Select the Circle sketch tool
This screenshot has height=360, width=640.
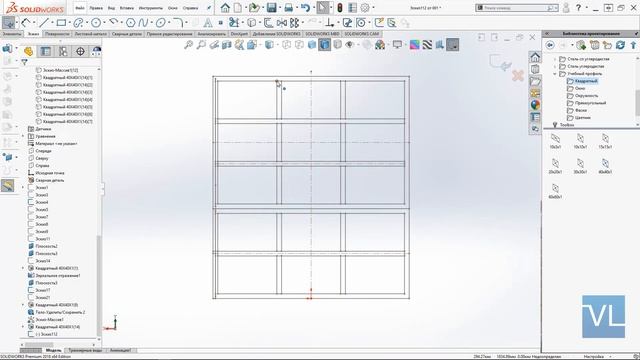pos(96,23)
